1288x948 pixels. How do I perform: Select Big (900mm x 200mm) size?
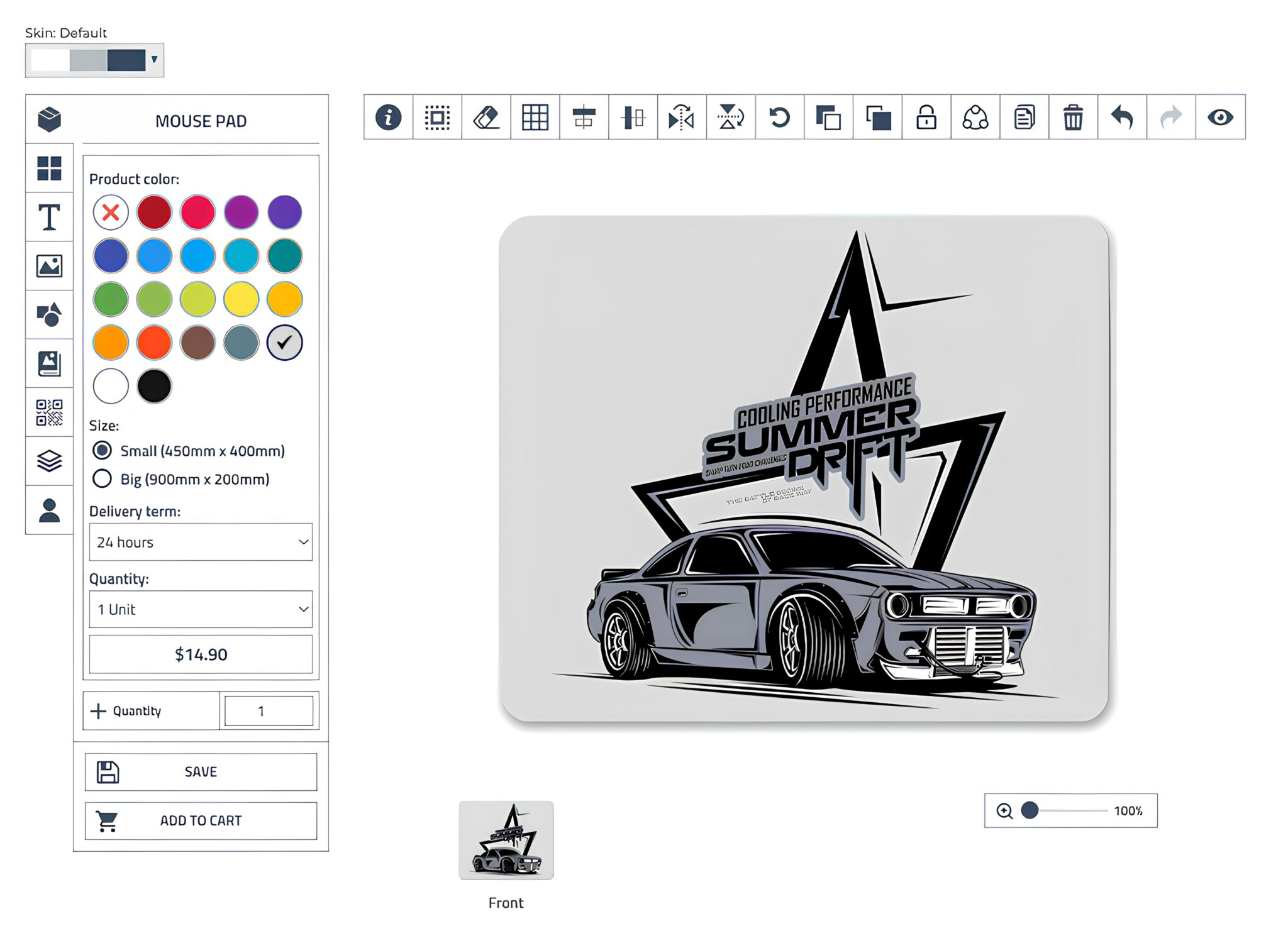(103, 479)
